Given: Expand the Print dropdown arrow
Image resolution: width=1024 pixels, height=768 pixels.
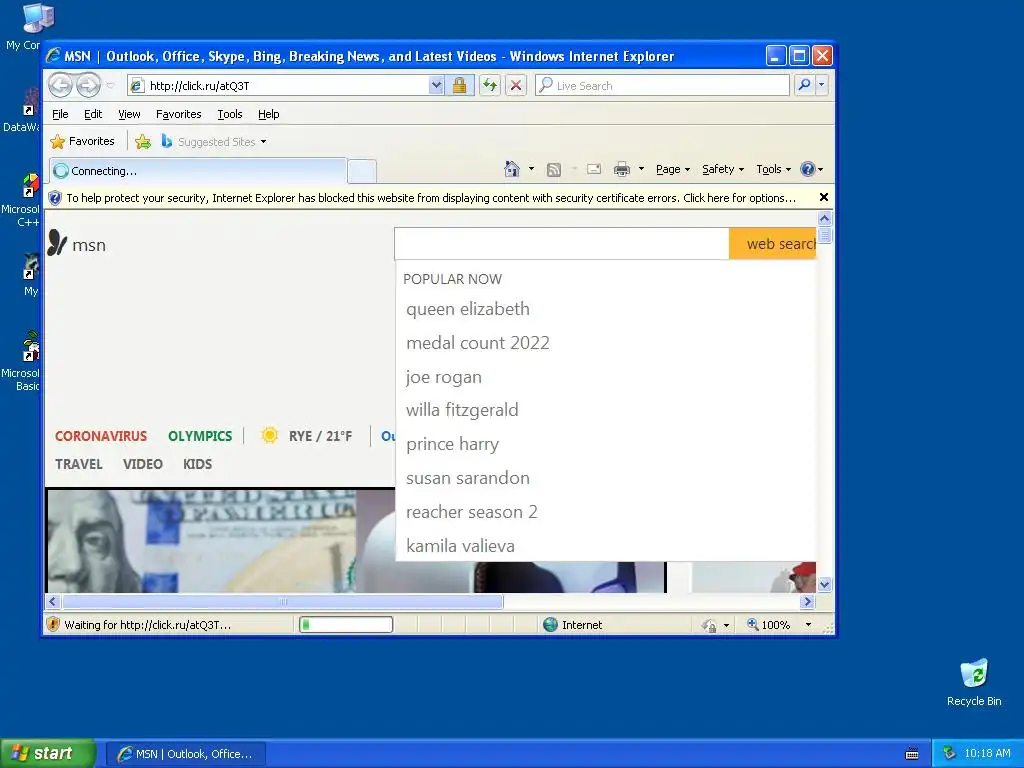Looking at the screenshot, I should (x=641, y=169).
